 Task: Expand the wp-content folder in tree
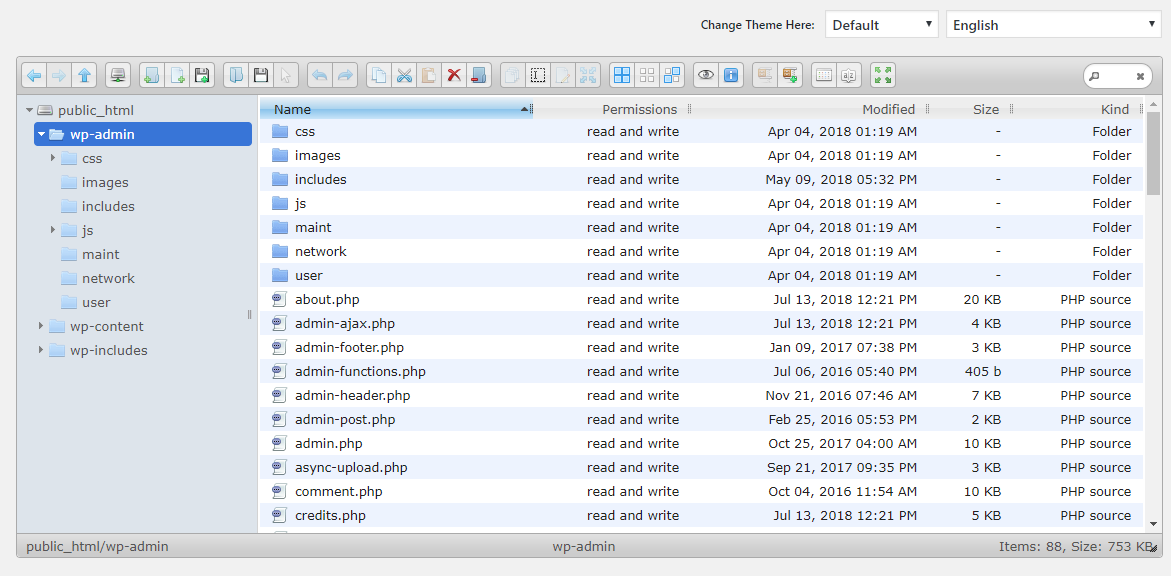(41, 326)
